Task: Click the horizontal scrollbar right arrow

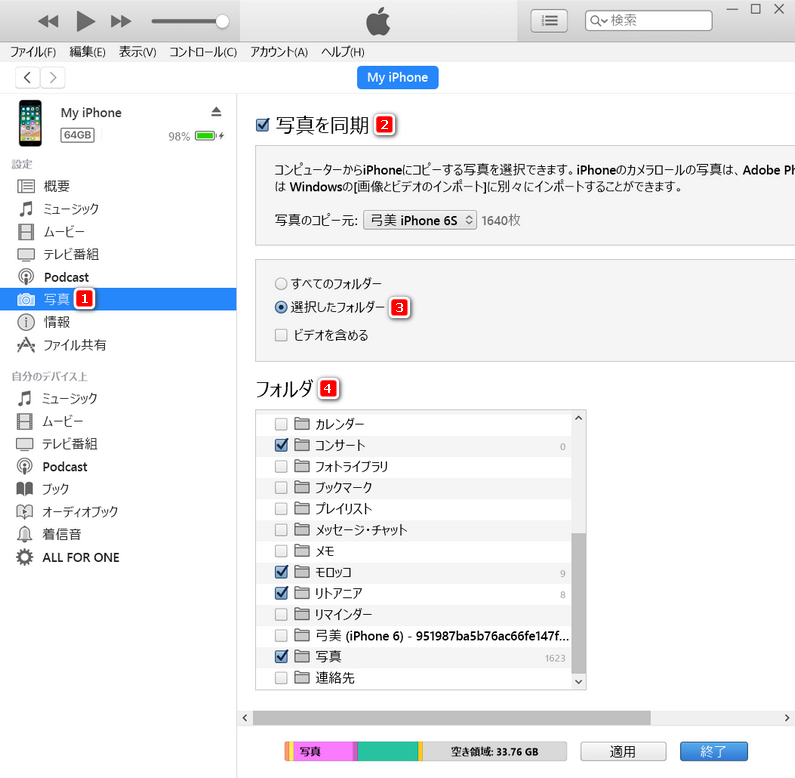Action: click(x=787, y=718)
